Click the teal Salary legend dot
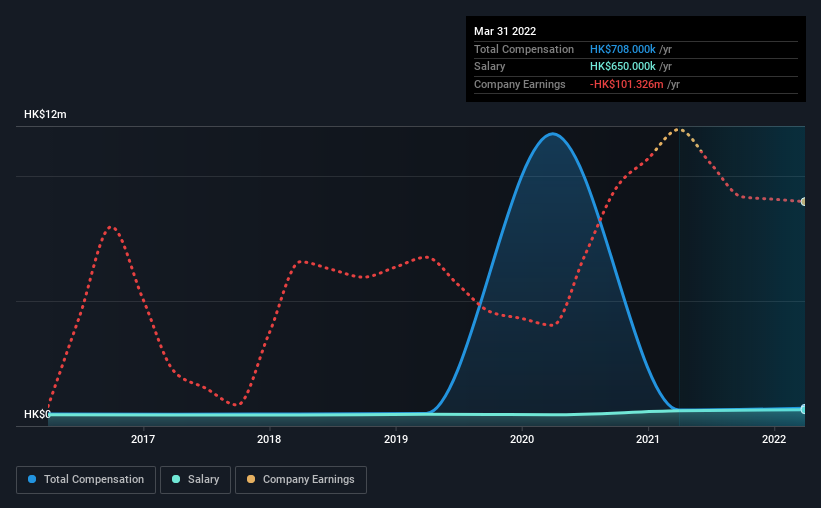Viewport: 821px width, 508px height. [176, 479]
